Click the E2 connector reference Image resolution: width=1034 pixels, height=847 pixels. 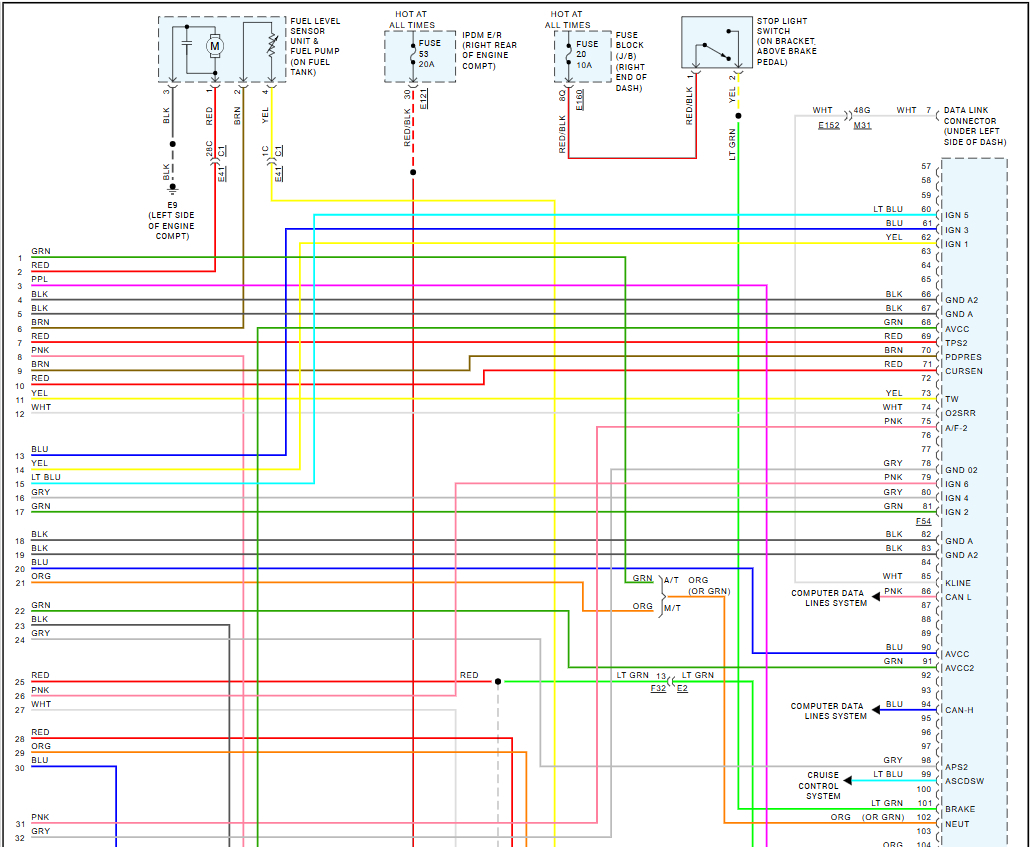pyautogui.click(x=682, y=688)
